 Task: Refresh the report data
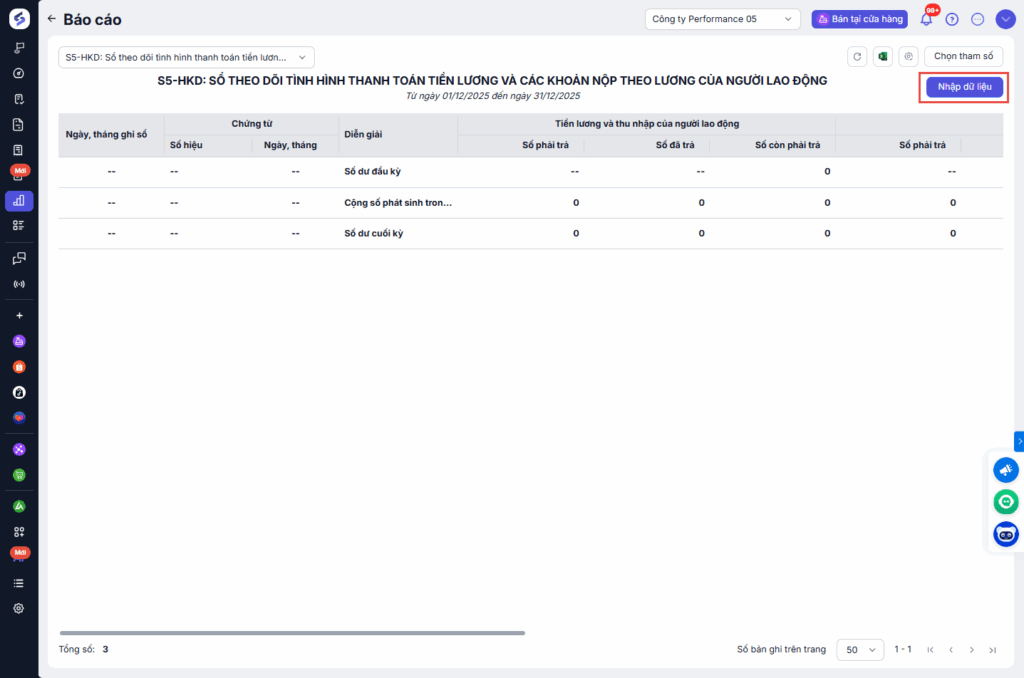pos(857,57)
